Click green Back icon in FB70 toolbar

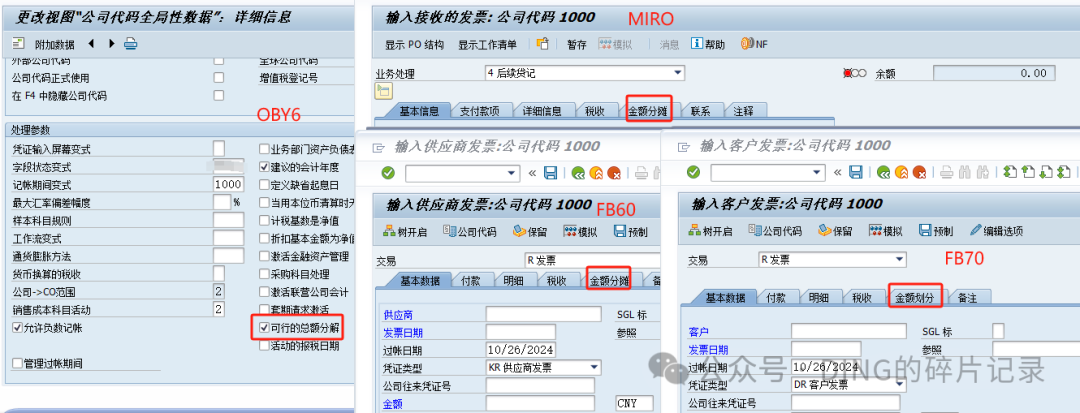pyautogui.click(x=884, y=172)
